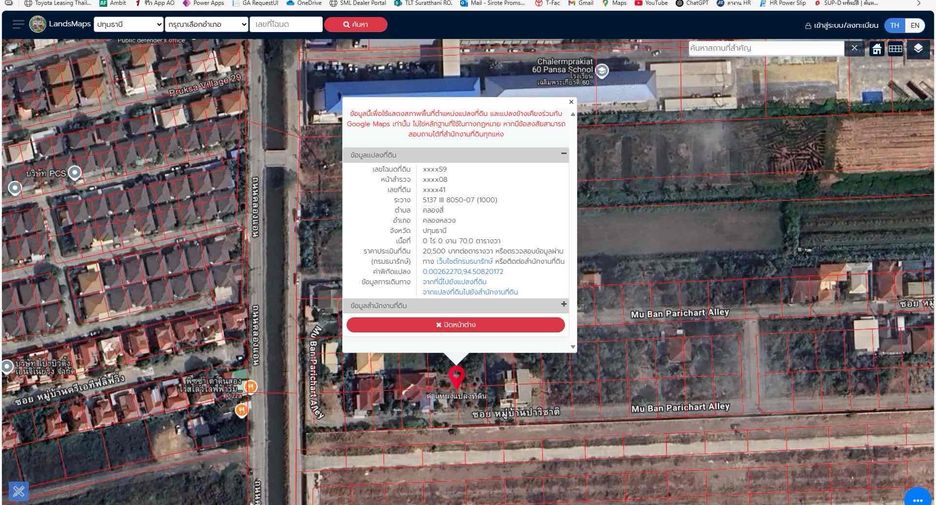This screenshot has height=505, width=936.
Task: Open the Treasury Department website link
Action: [x=464, y=261]
